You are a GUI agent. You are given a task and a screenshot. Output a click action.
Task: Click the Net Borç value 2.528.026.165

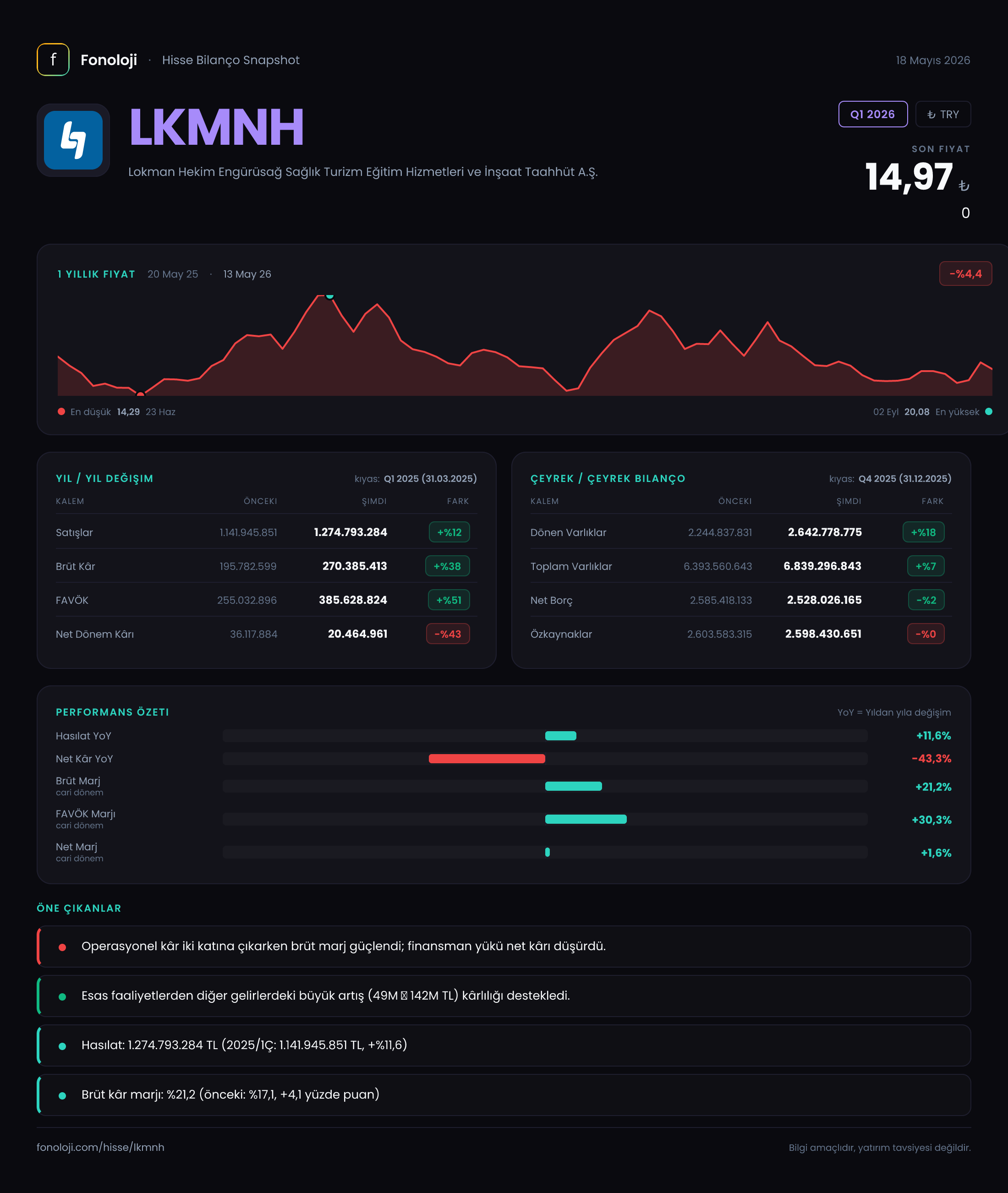[x=824, y=600]
